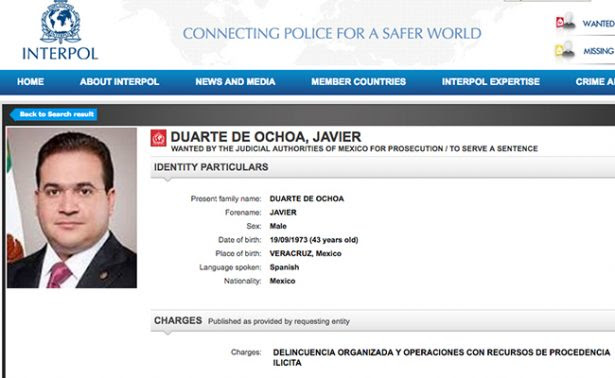Open the ABOUT INTERPOL menu
Image resolution: width=615 pixels, height=378 pixels.
coord(119,82)
